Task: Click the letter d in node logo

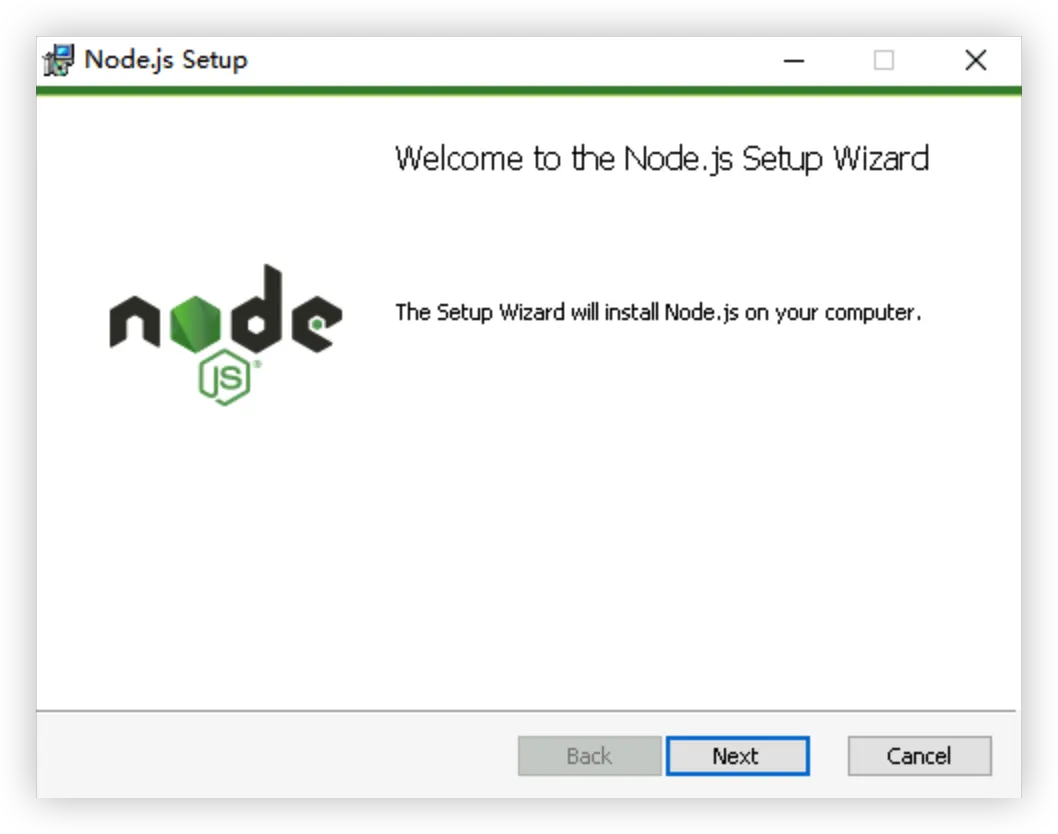Action: point(256,309)
